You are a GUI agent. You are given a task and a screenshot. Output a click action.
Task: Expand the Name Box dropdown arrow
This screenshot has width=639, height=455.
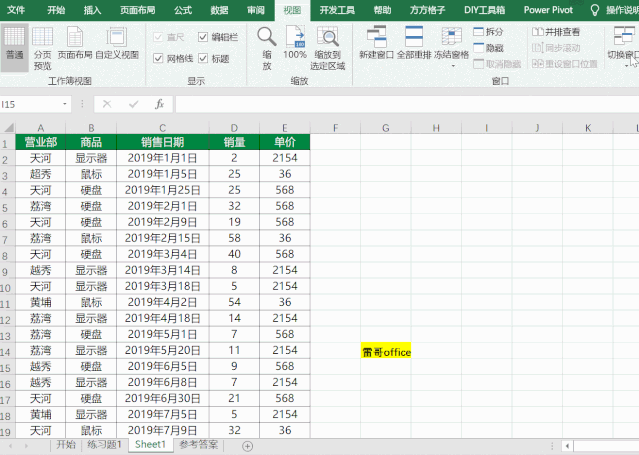coord(65,104)
